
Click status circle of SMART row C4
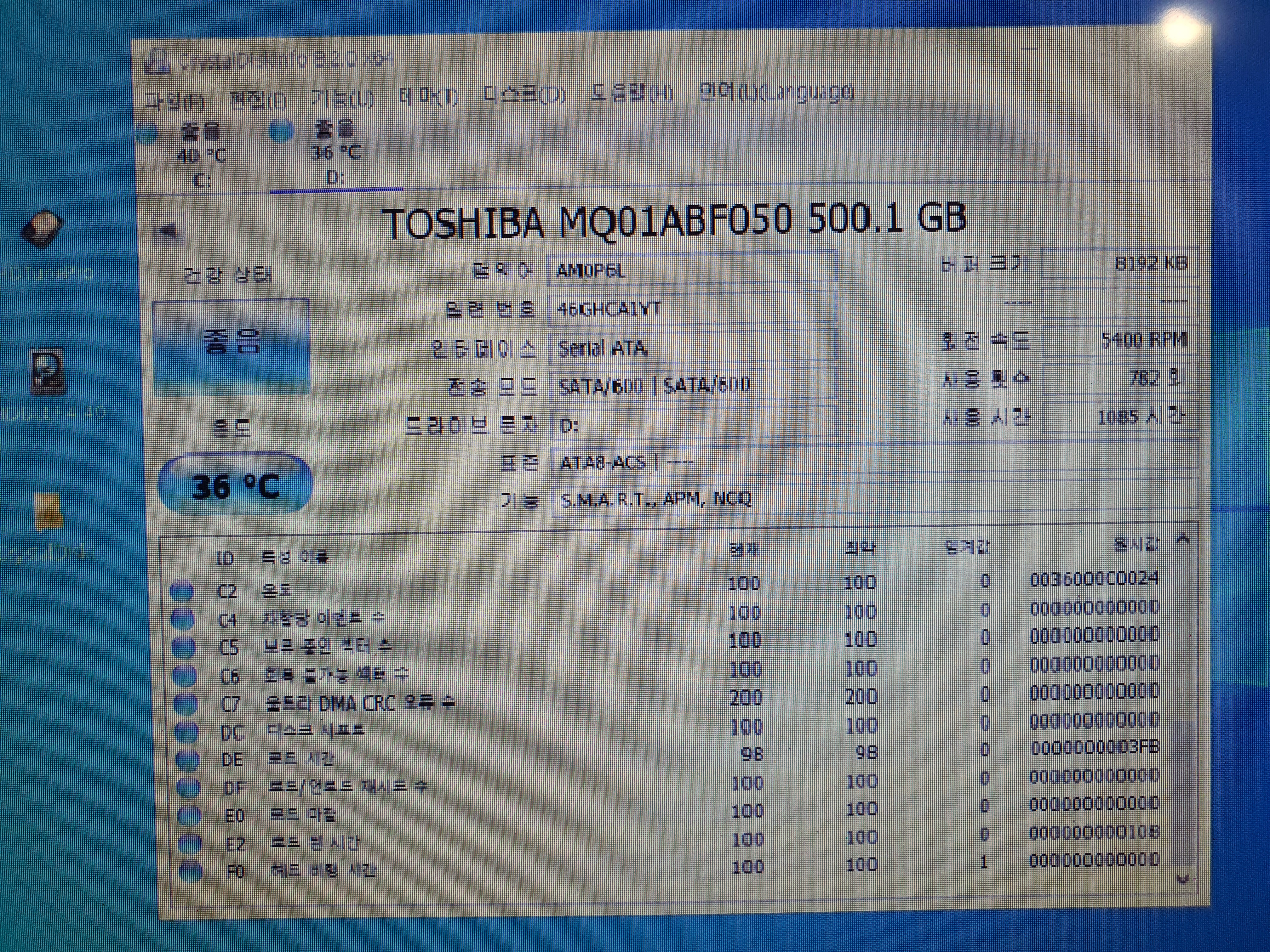pos(183,619)
